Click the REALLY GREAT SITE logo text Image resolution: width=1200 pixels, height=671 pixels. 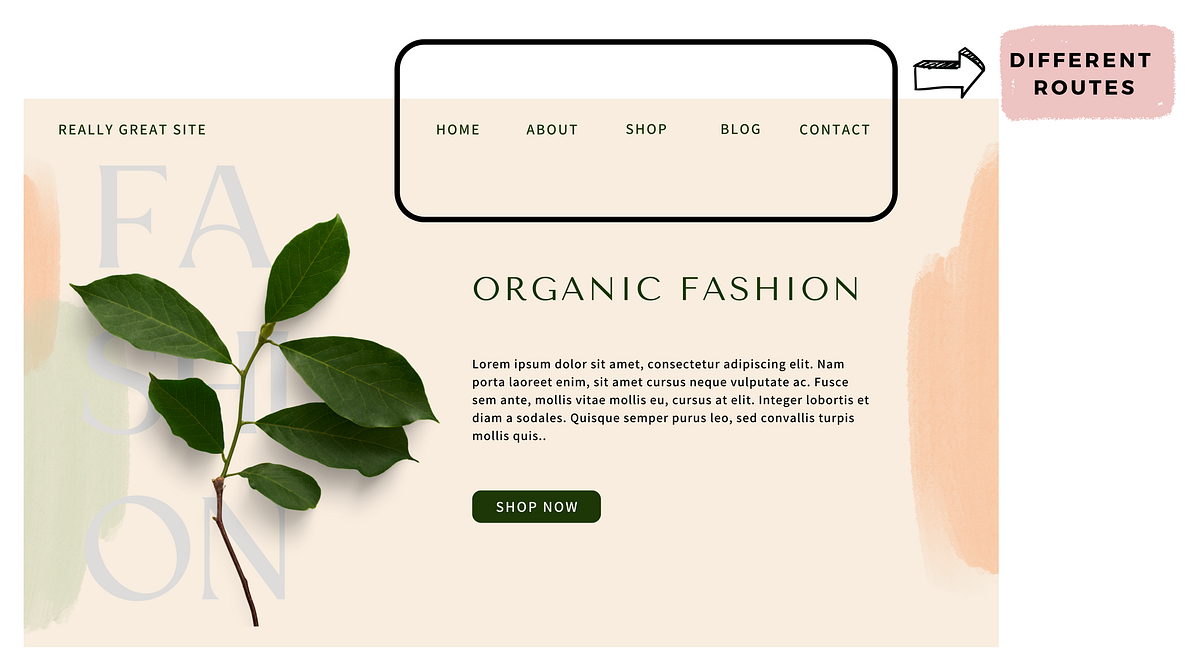click(132, 130)
